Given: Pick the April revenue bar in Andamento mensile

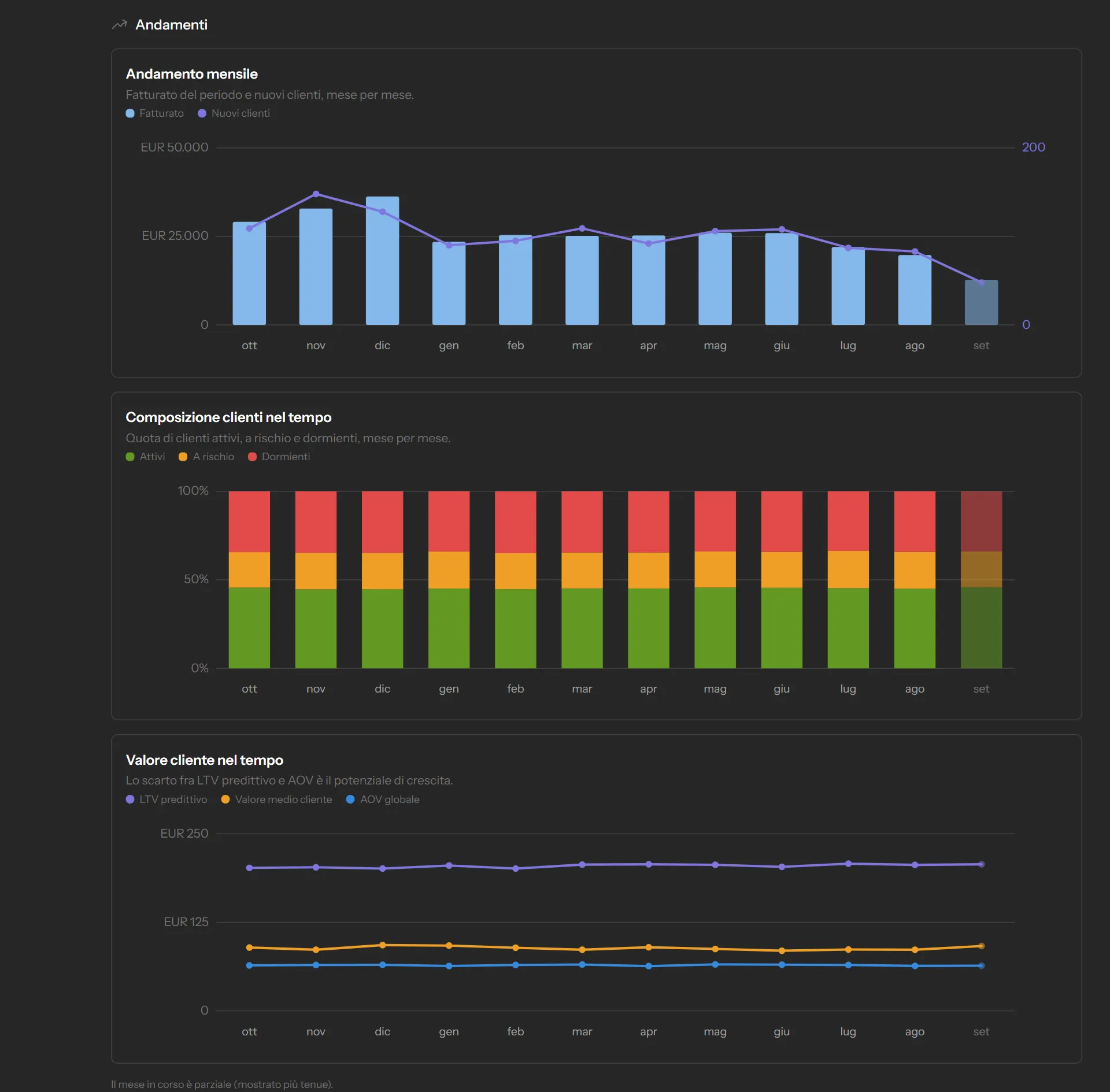Looking at the screenshot, I should (649, 280).
